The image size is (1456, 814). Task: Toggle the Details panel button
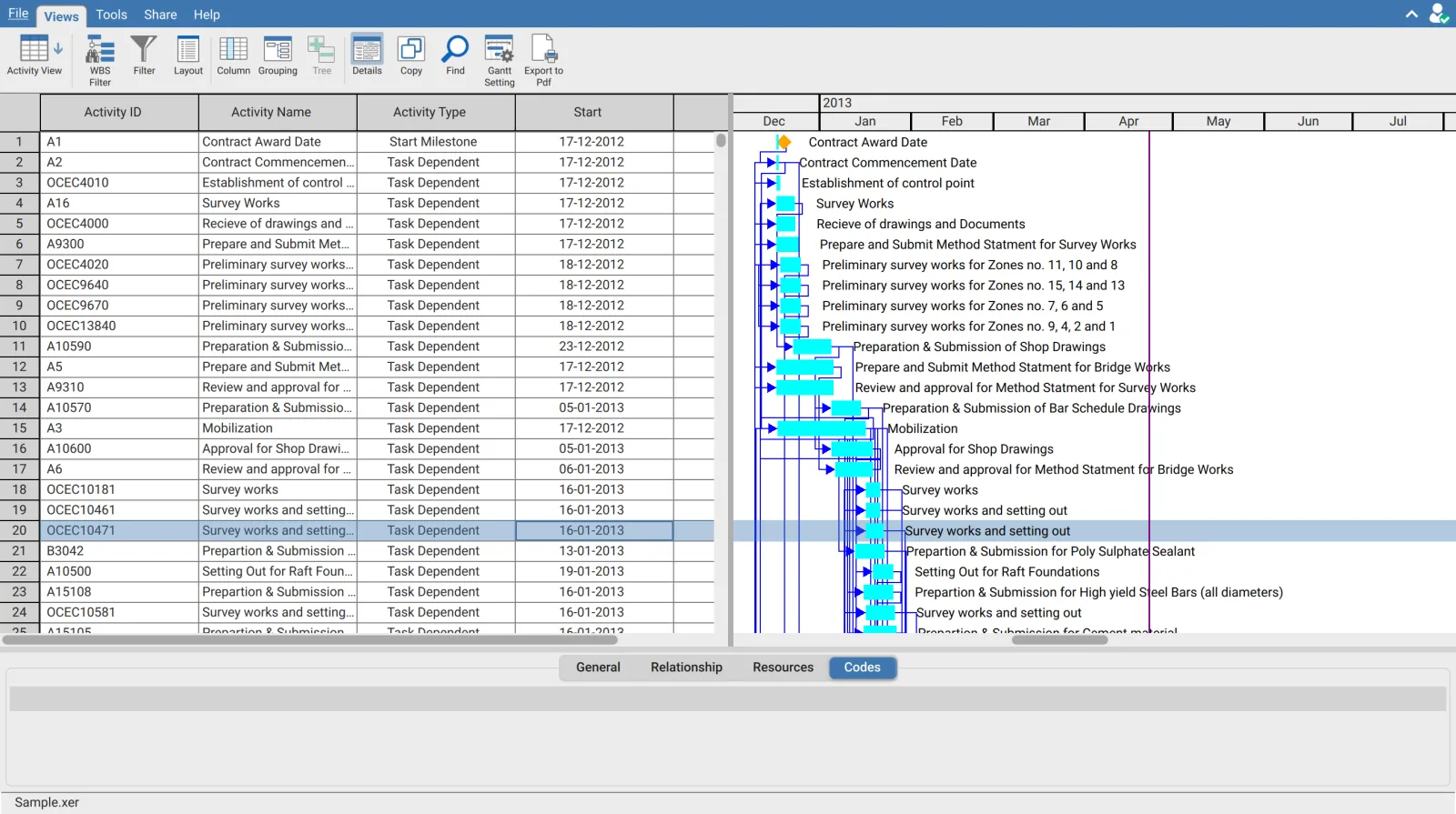pyautogui.click(x=367, y=56)
